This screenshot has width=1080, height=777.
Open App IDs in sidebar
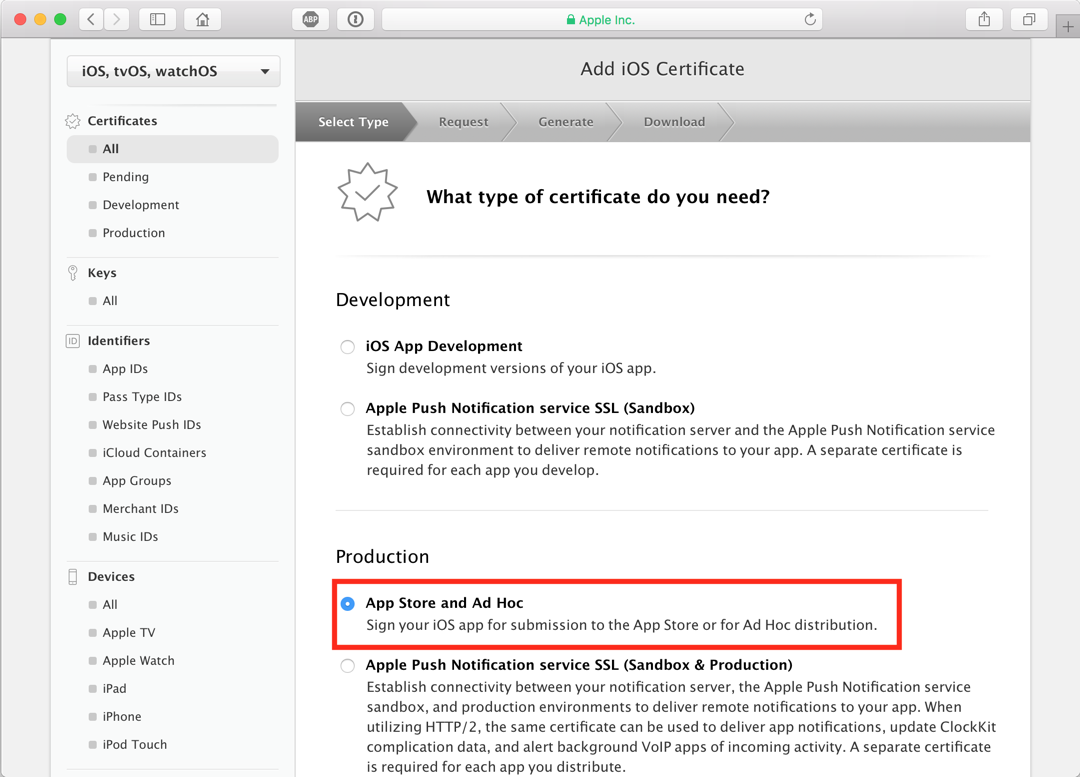pyautogui.click(x=125, y=369)
